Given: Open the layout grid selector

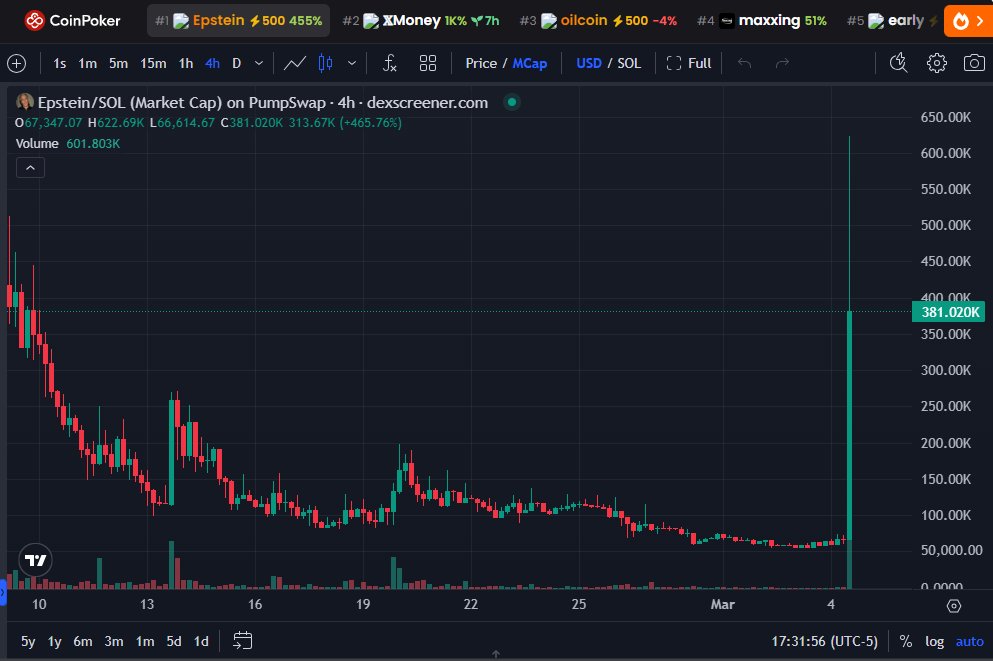Looking at the screenshot, I should tap(428, 63).
